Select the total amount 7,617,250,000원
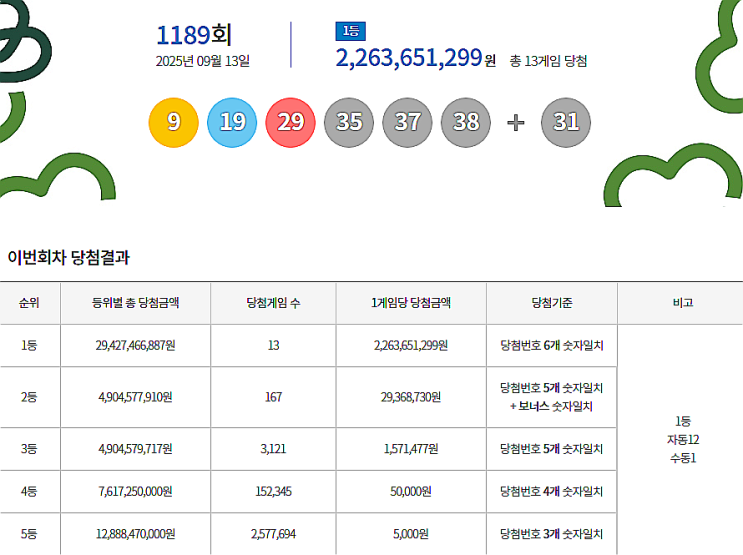743x555 pixels. [x=136, y=491]
